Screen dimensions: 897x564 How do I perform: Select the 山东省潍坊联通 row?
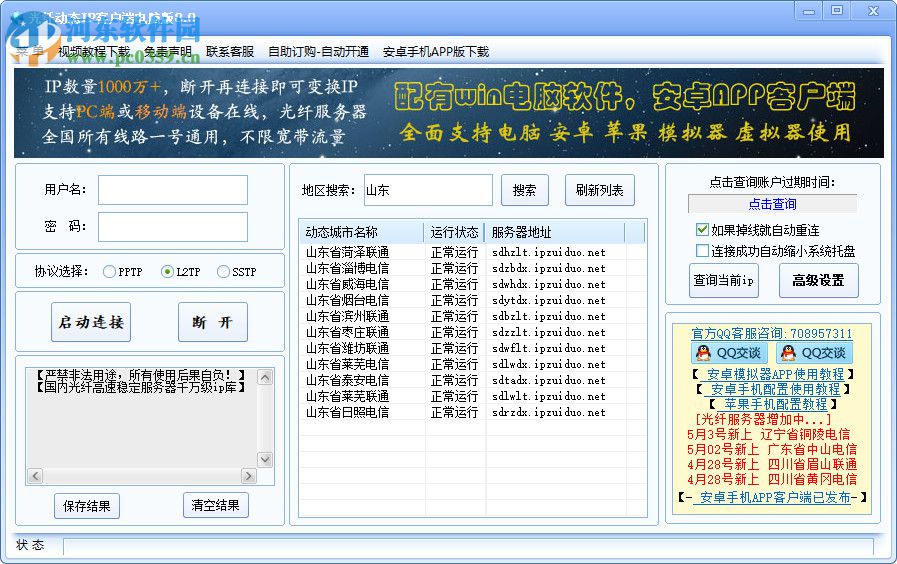click(x=473, y=348)
